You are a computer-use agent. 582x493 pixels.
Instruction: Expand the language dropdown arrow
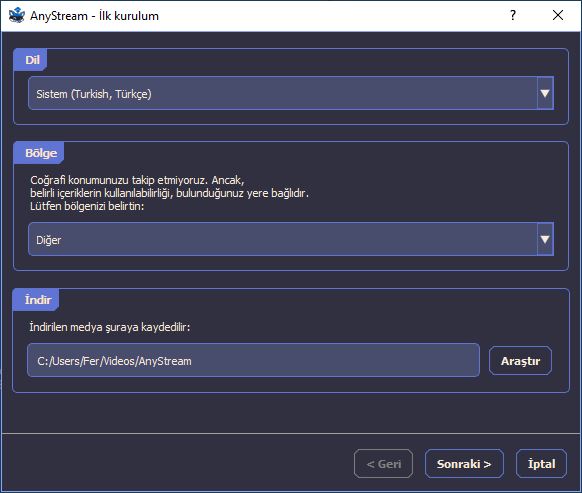[x=545, y=93]
